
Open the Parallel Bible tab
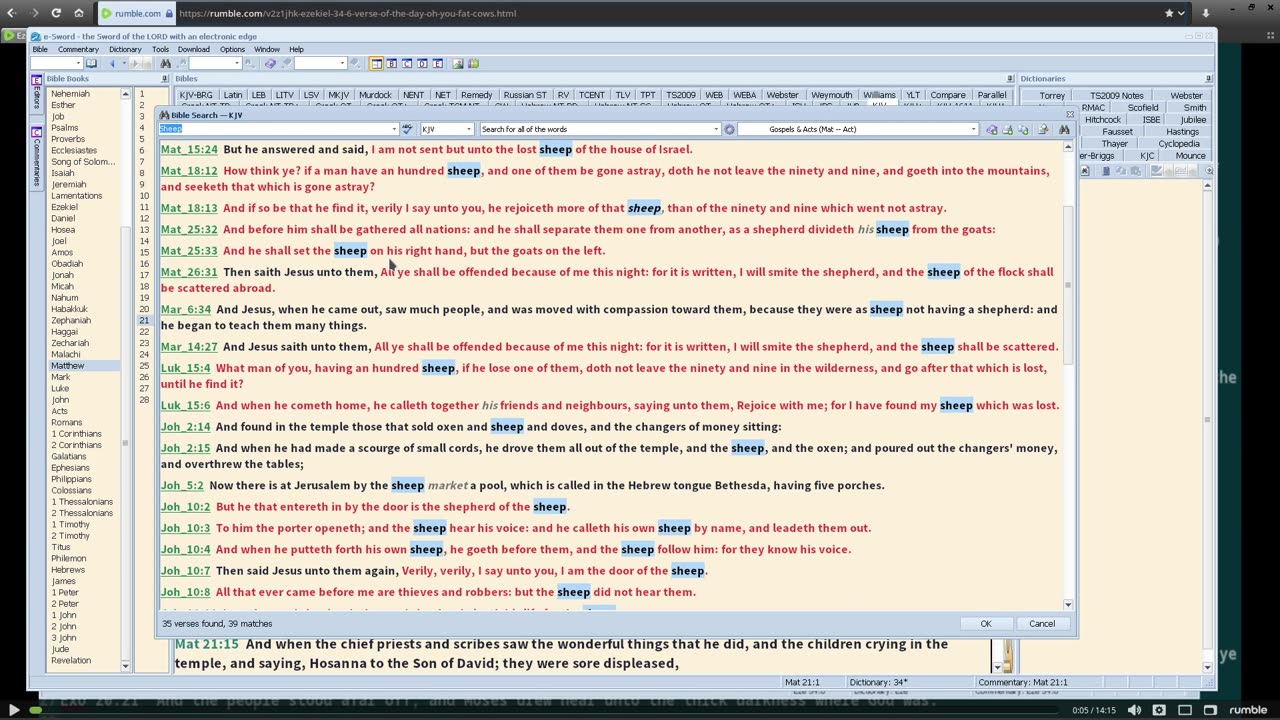(x=991, y=95)
